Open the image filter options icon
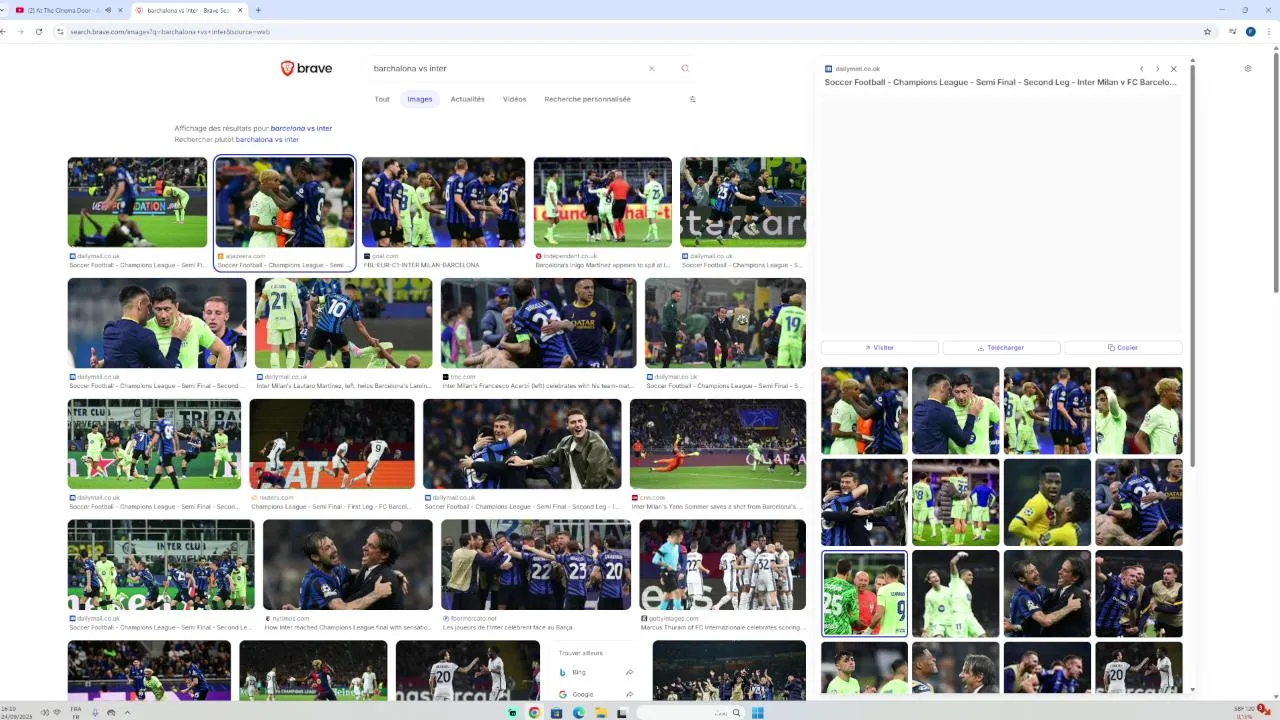This screenshot has height=720, width=1280. pyautogui.click(x=692, y=99)
